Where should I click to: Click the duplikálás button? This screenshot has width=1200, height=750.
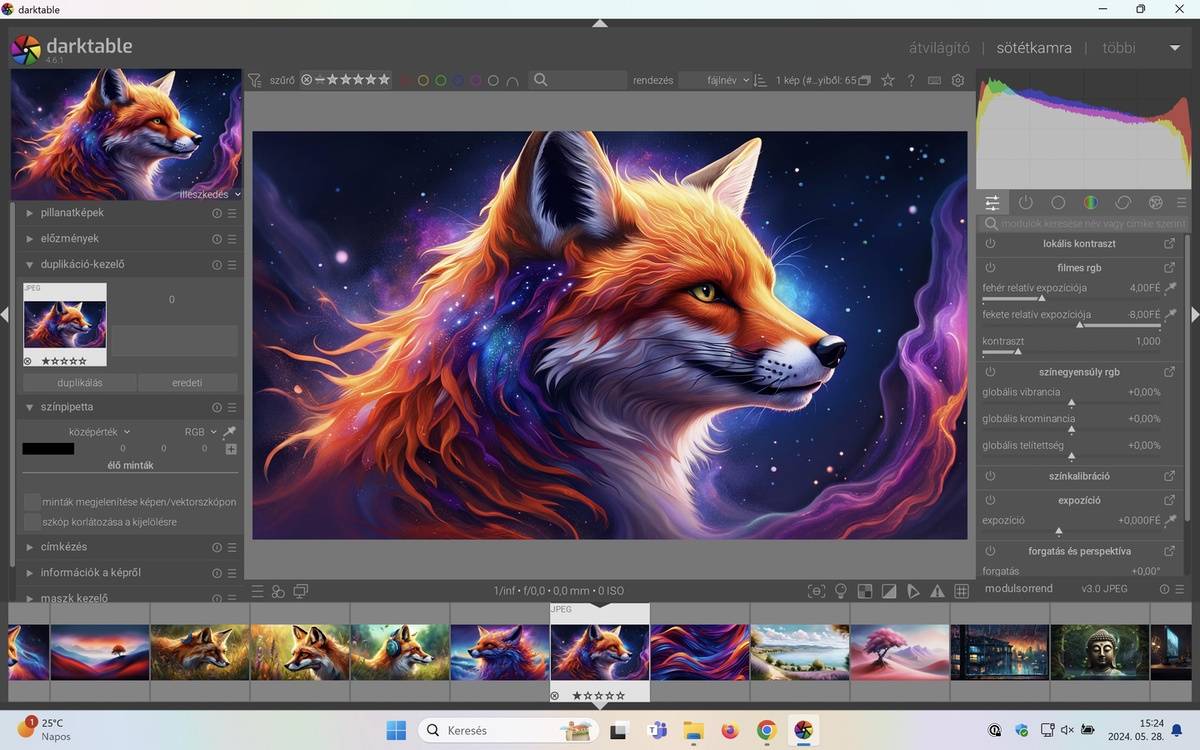79,383
